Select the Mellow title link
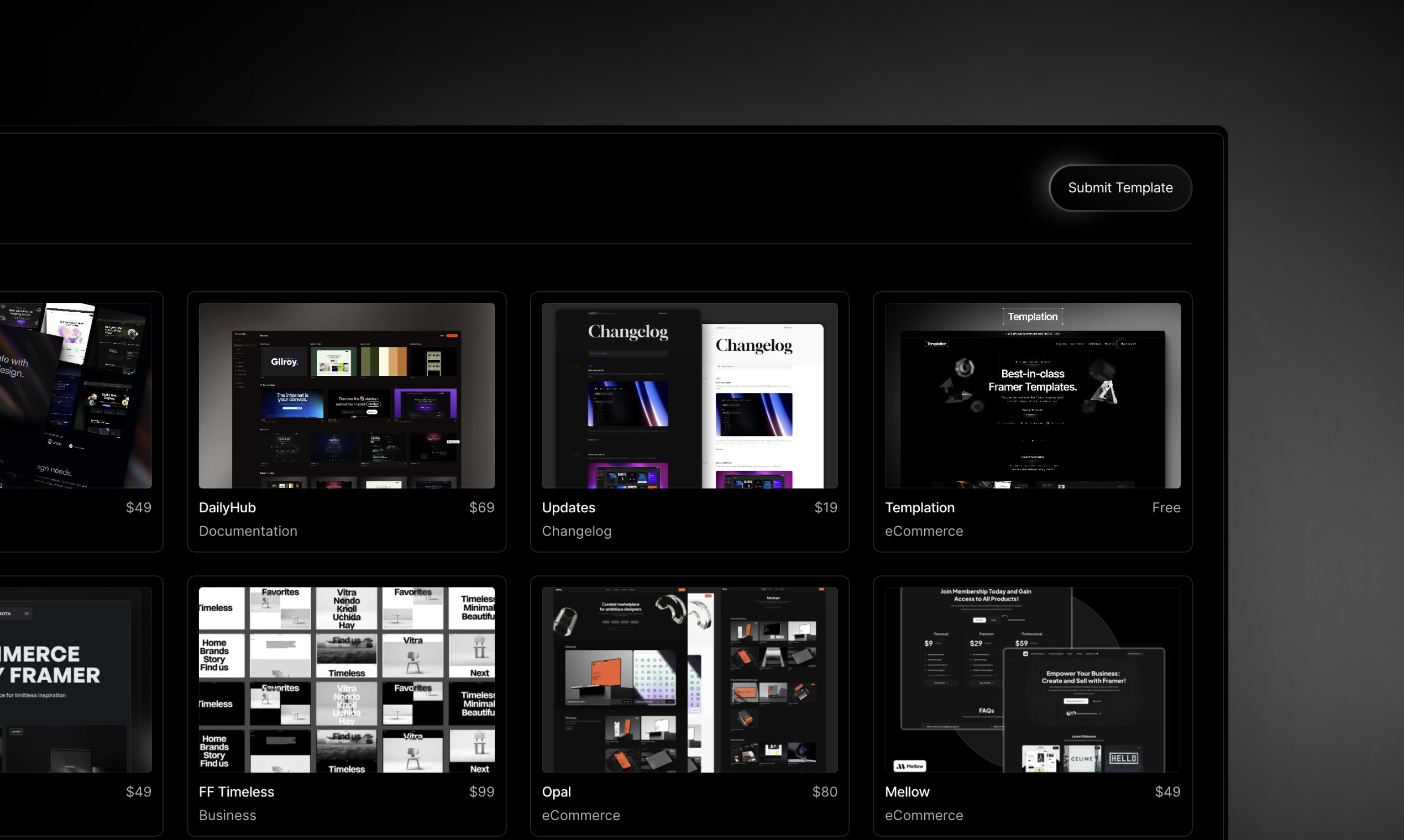This screenshot has height=840, width=1404. click(x=907, y=791)
